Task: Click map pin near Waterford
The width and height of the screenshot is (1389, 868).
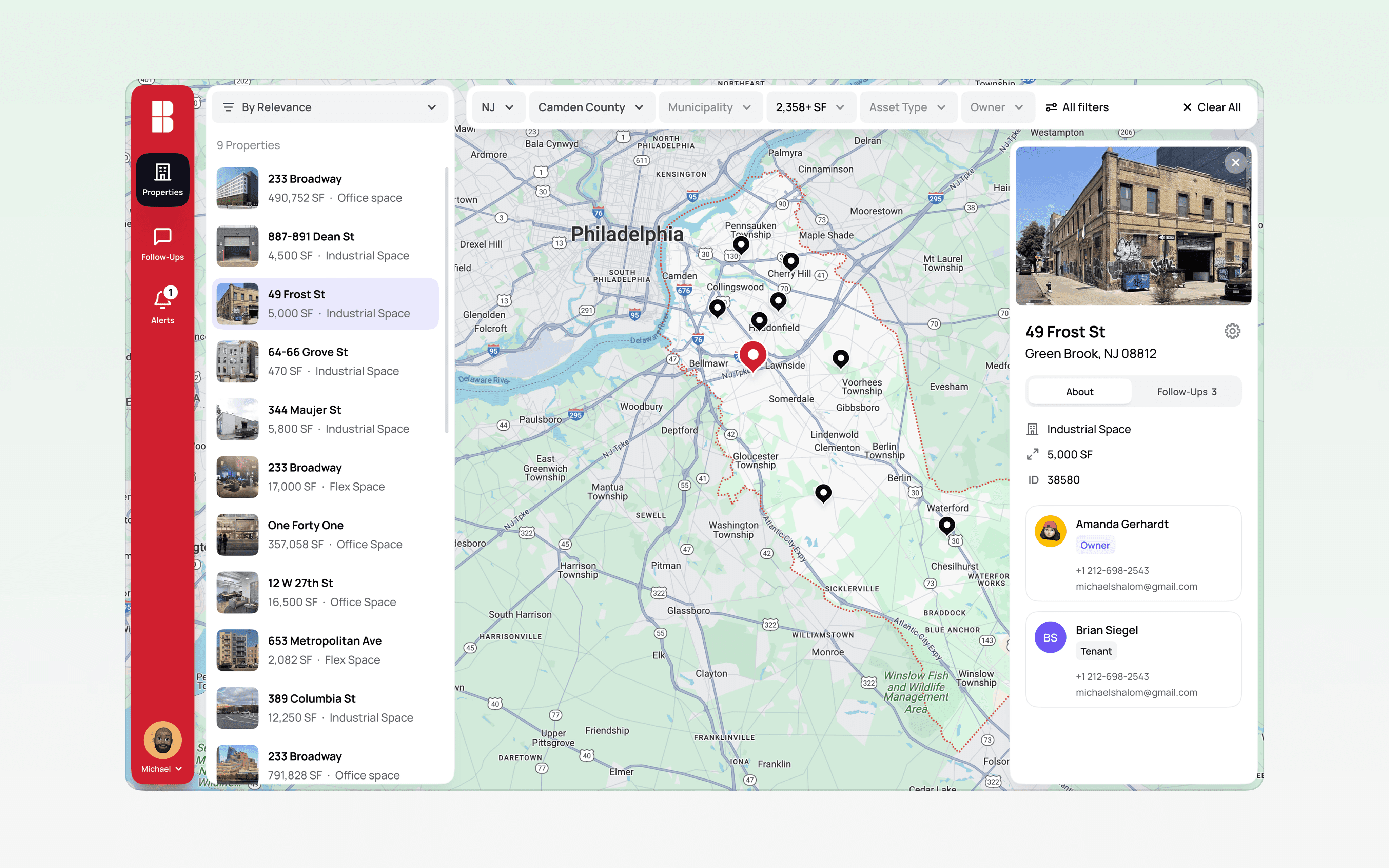Action: pos(946,524)
